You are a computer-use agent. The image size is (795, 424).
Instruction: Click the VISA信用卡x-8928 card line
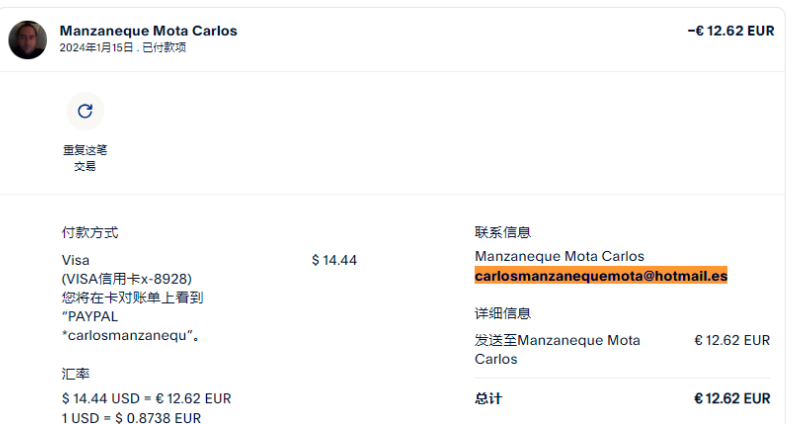click(x=126, y=278)
